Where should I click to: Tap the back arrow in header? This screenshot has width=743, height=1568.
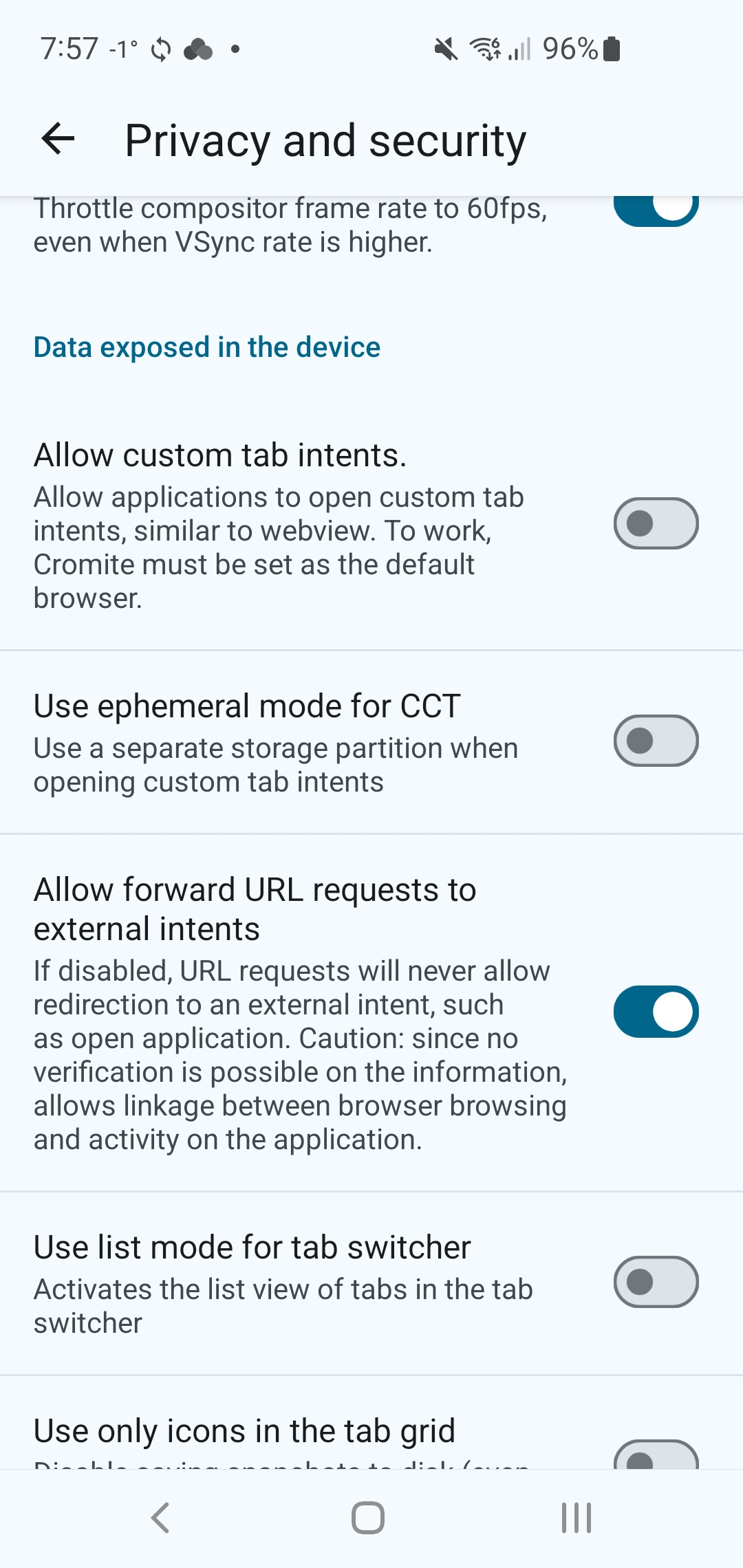click(x=58, y=140)
